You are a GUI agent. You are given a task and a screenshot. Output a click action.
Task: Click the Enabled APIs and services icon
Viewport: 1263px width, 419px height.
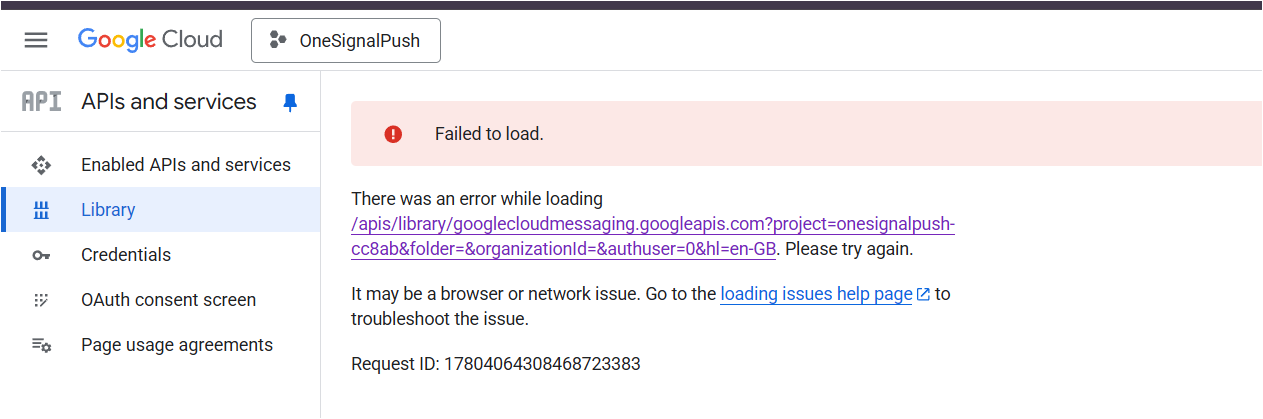(x=41, y=165)
